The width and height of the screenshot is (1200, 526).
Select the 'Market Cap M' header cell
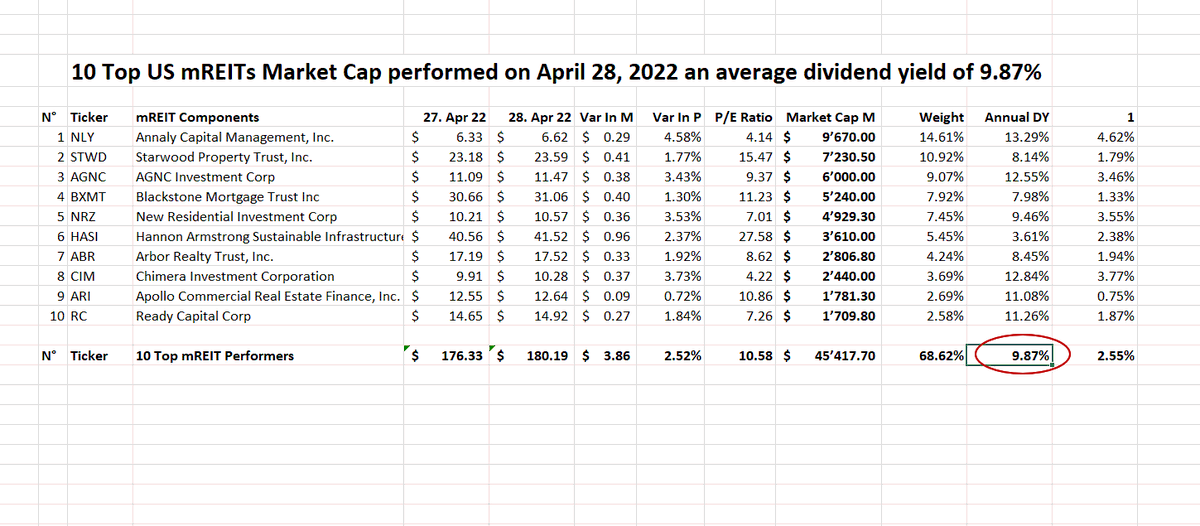[x=832, y=117]
